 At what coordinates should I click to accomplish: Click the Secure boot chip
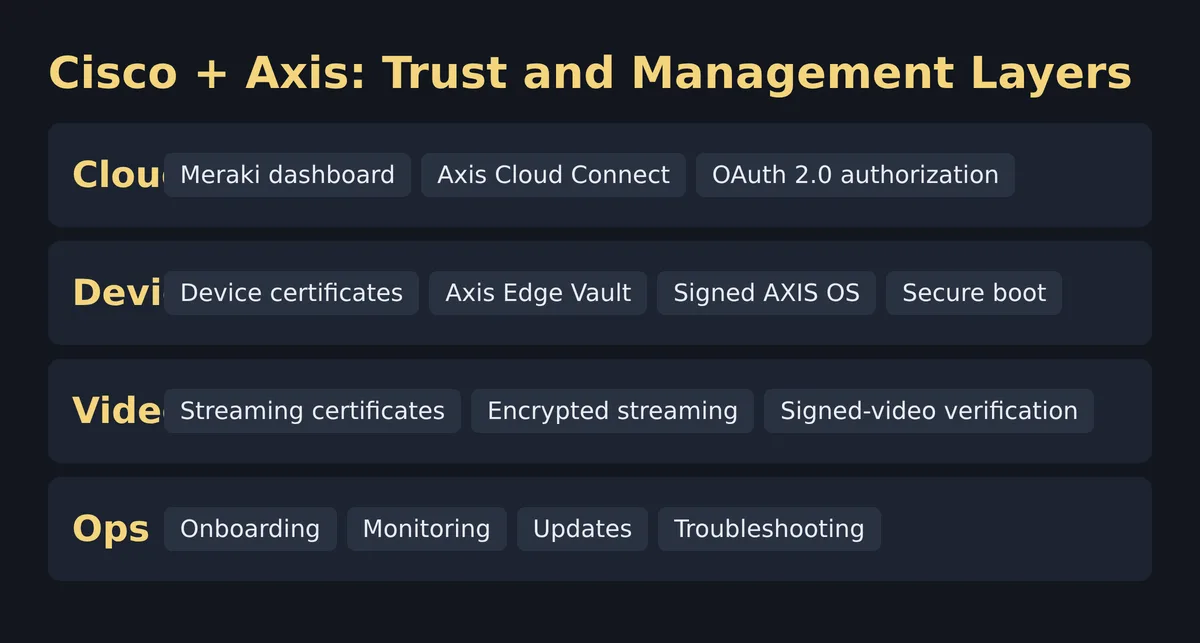tap(974, 293)
